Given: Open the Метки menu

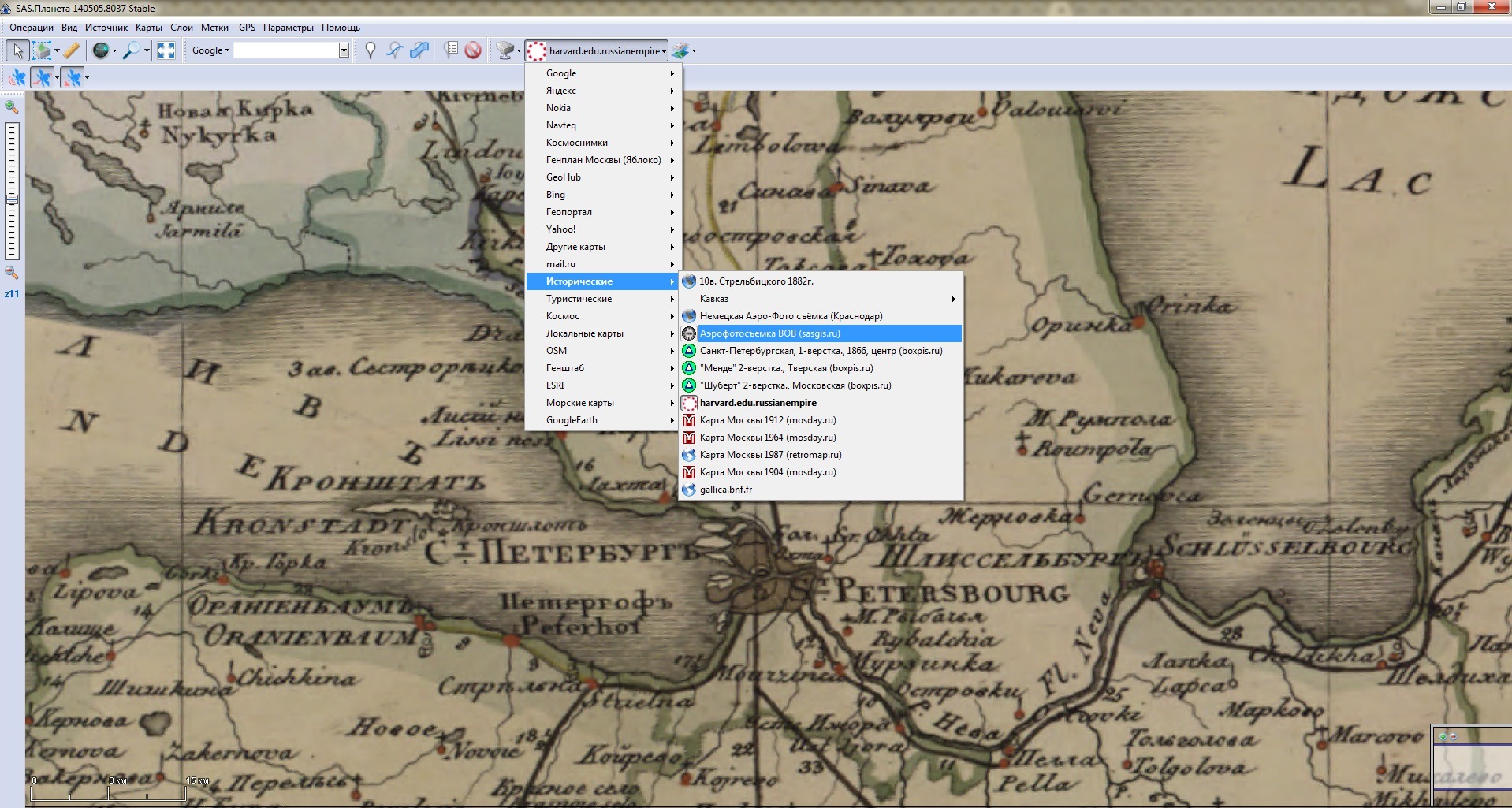Looking at the screenshot, I should [x=214, y=28].
